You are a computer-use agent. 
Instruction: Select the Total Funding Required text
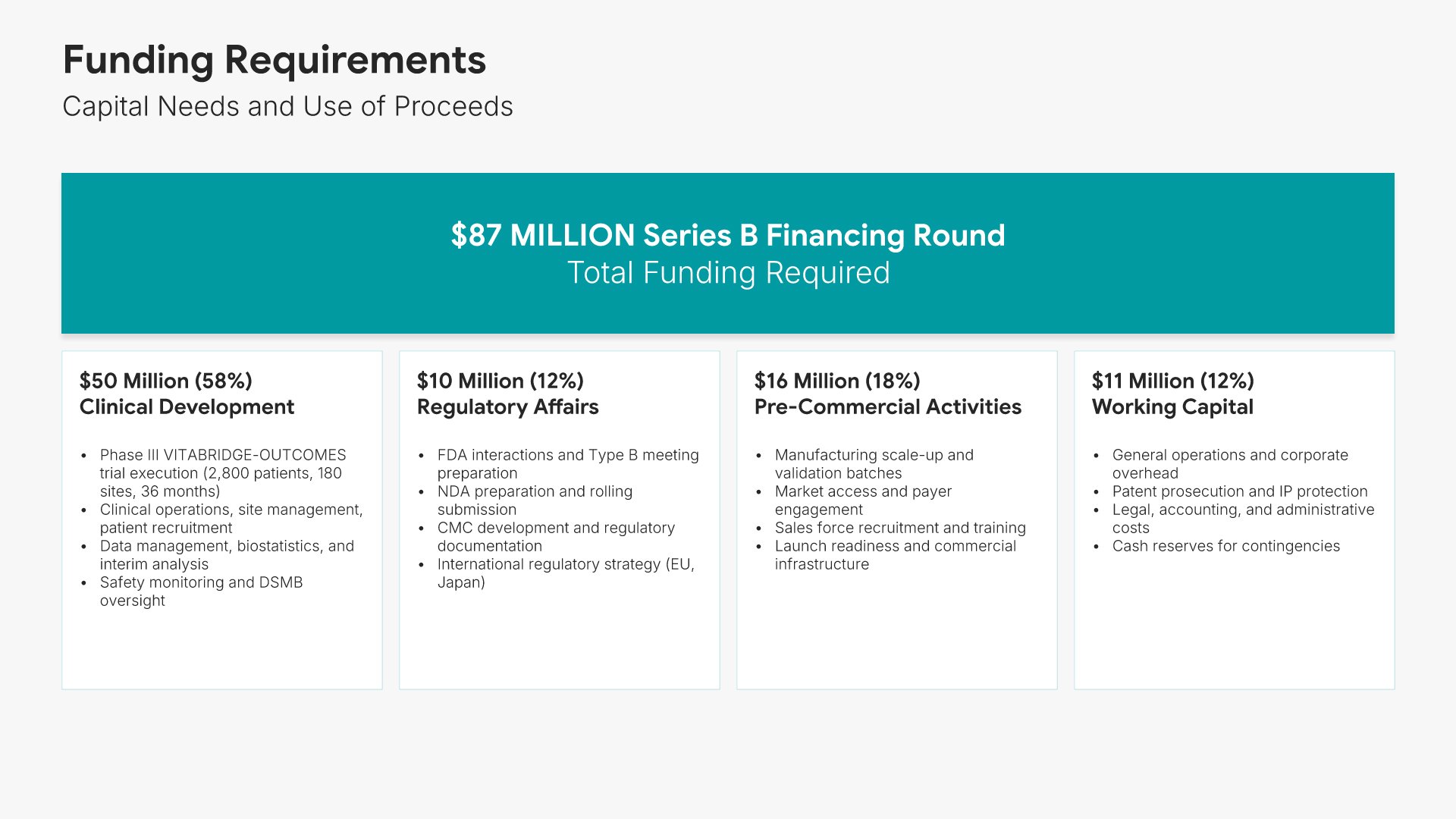click(728, 273)
